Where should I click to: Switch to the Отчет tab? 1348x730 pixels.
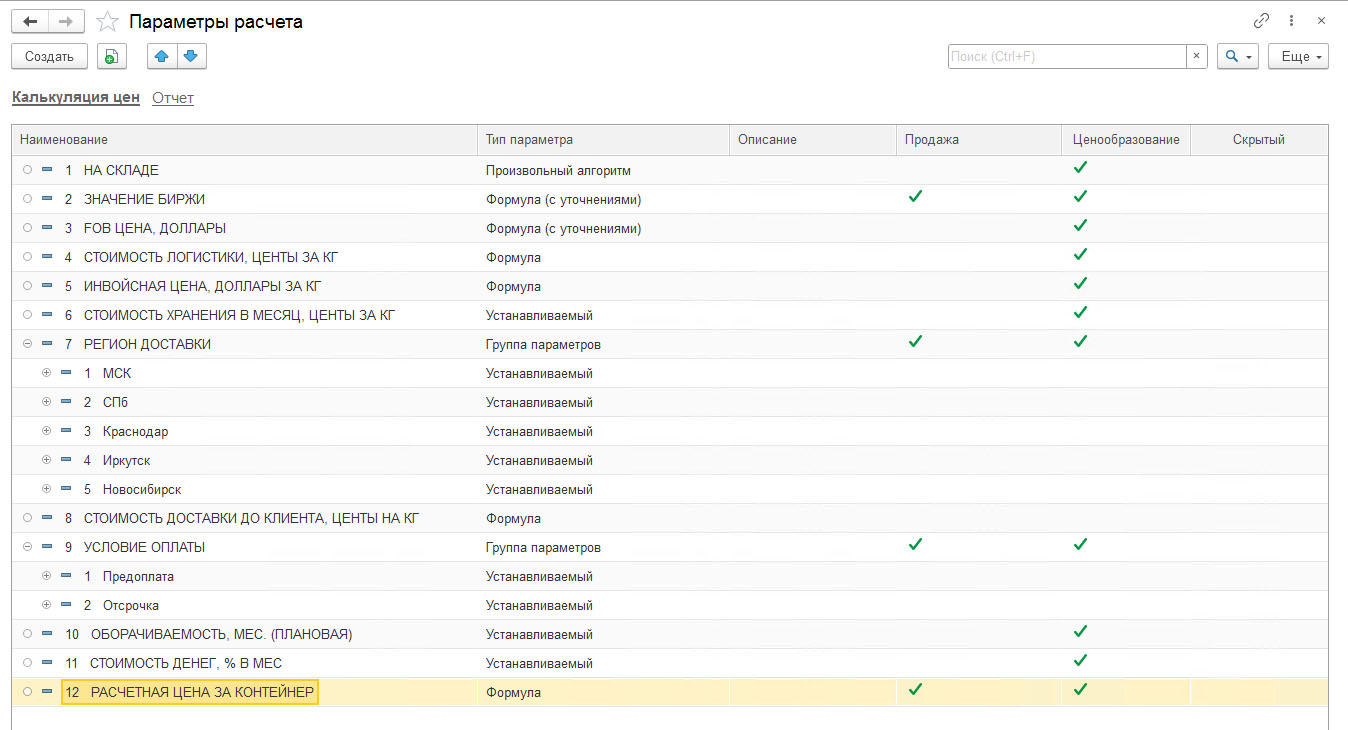point(172,98)
